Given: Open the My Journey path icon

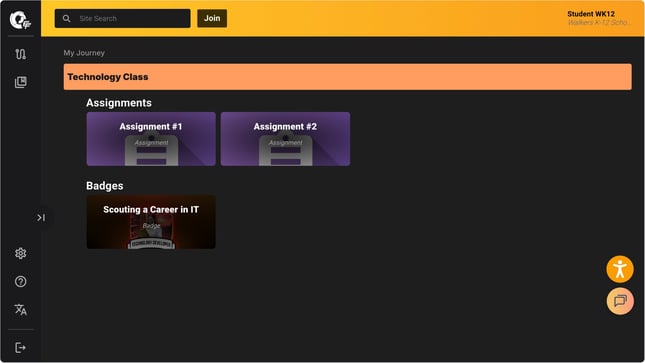Looking at the screenshot, I should click(21, 54).
